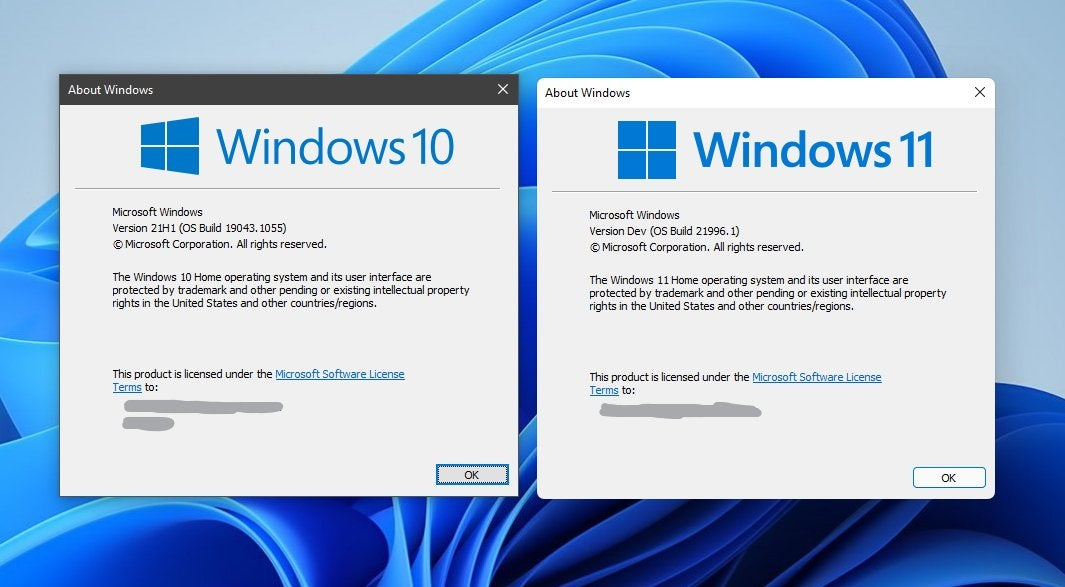
Task: Click the 'Windows 11' wordmark text
Action: coord(813,149)
